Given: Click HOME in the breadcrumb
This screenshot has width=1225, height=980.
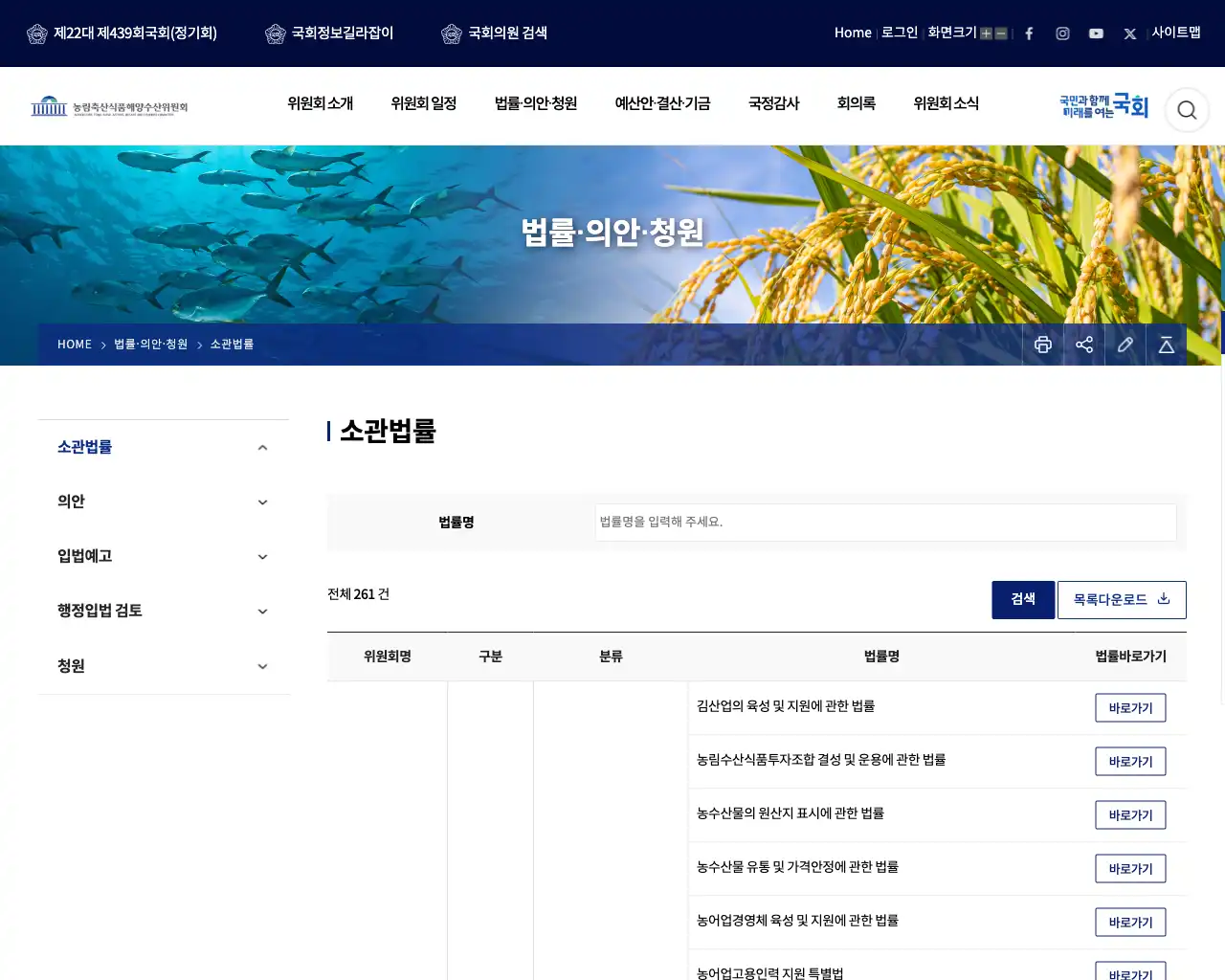Looking at the screenshot, I should click(75, 345).
